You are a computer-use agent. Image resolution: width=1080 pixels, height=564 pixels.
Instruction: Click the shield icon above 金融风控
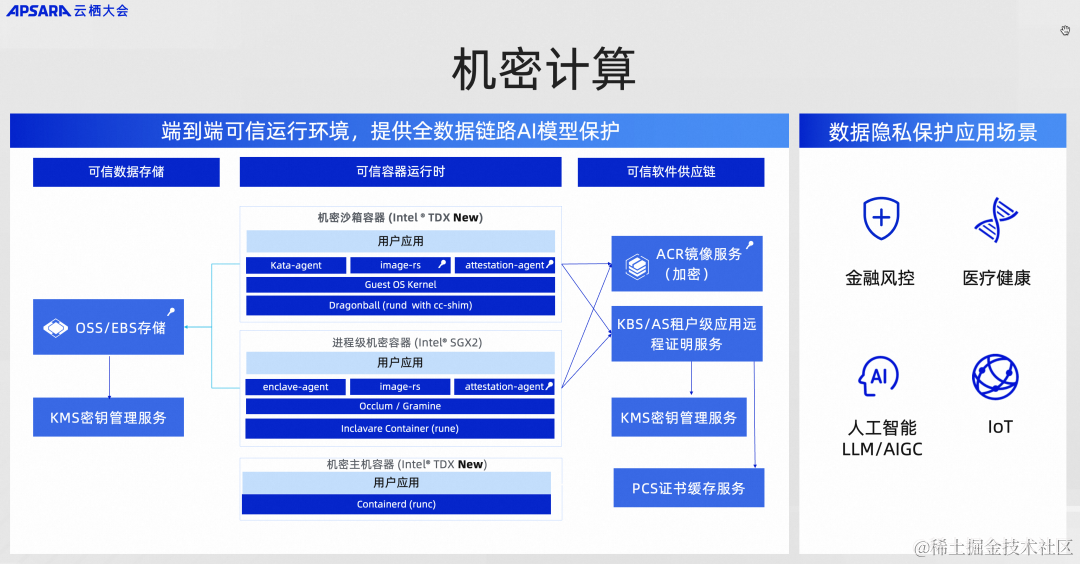(x=882, y=219)
